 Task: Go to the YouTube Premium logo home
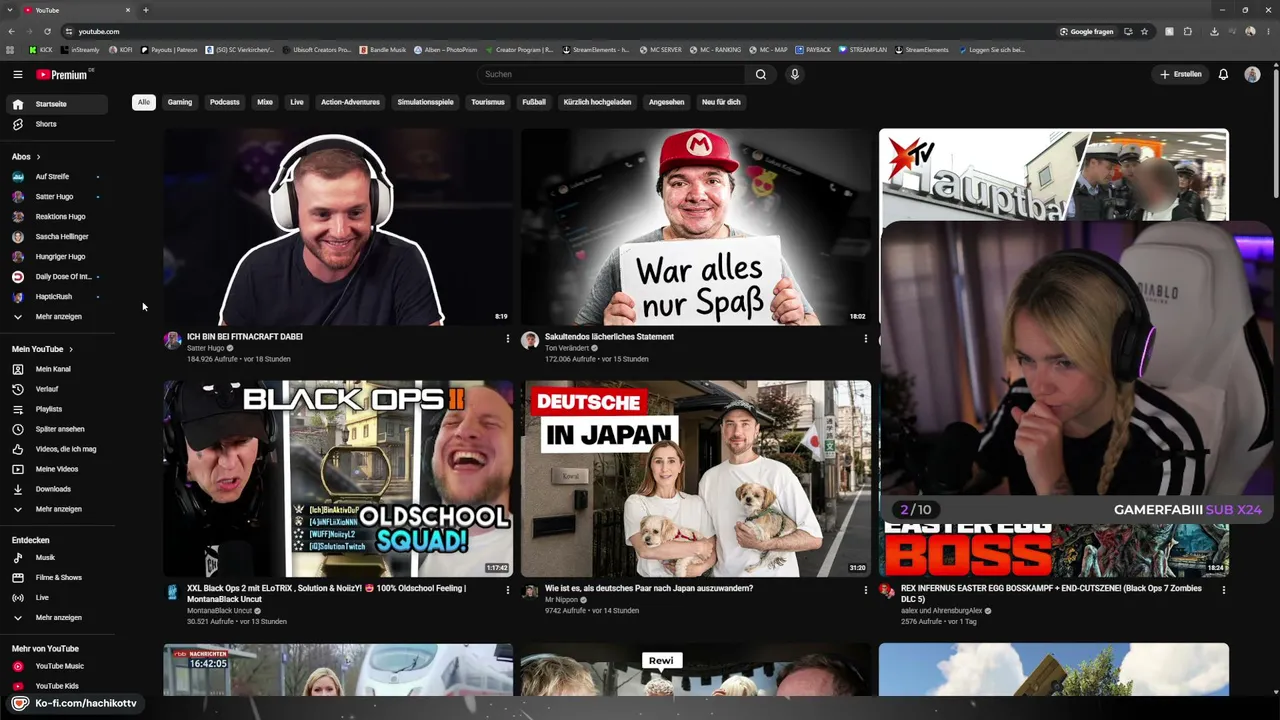click(62, 74)
